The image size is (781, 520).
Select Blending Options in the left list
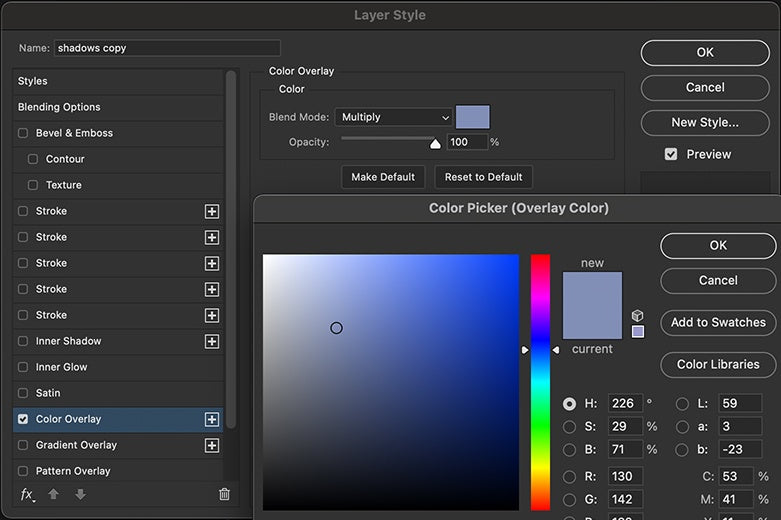pyautogui.click(x=118, y=107)
